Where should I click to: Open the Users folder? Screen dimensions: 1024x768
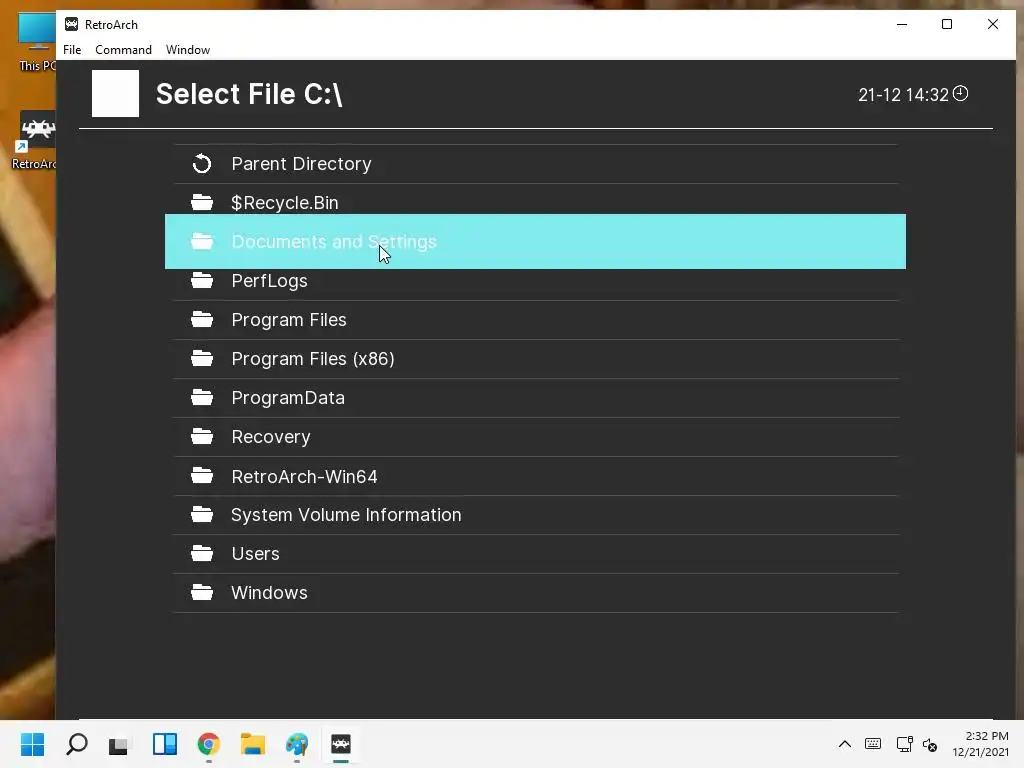point(255,554)
